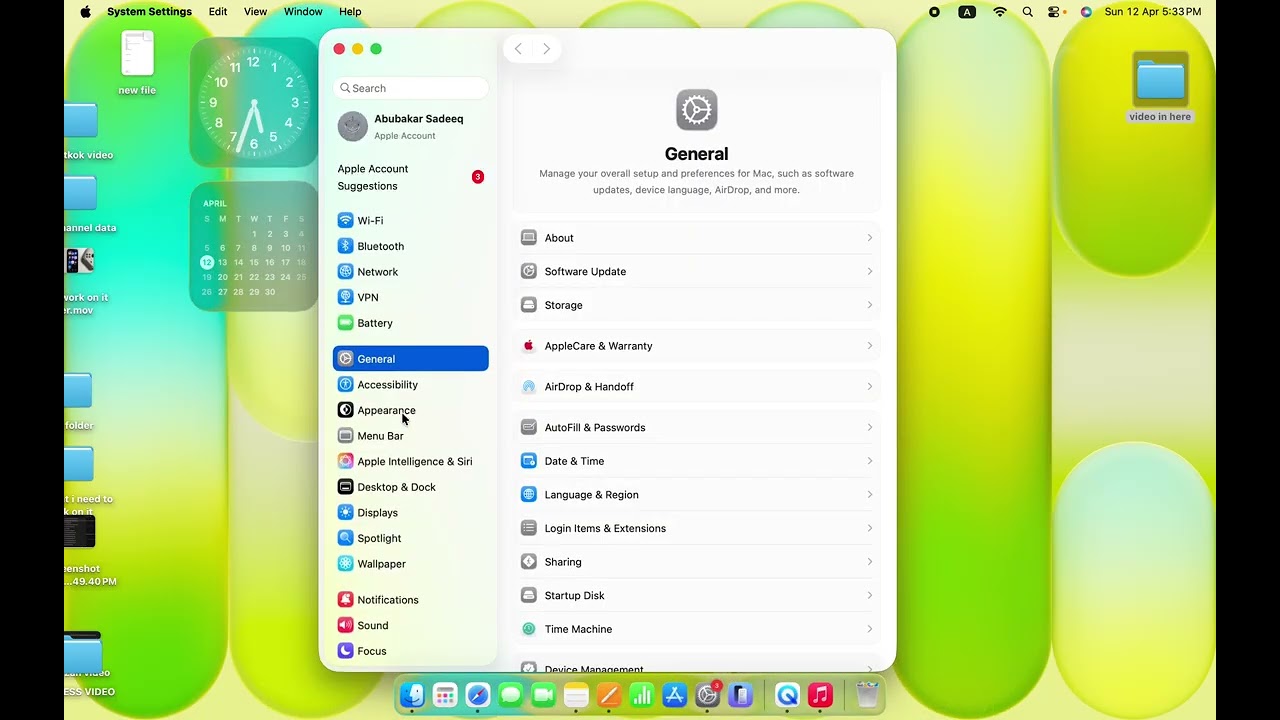Expand Storage row chevron

pyautogui.click(x=870, y=305)
